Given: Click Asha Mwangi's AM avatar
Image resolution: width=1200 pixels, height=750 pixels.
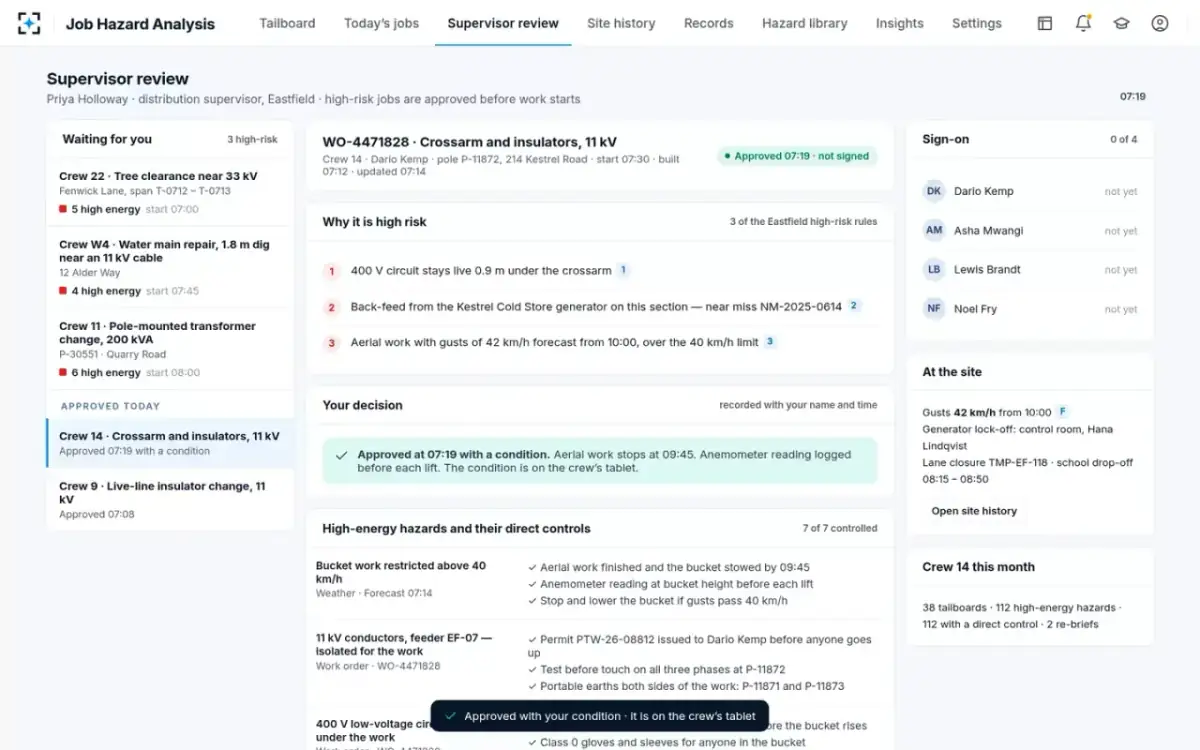Looking at the screenshot, I should tap(934, 230).
